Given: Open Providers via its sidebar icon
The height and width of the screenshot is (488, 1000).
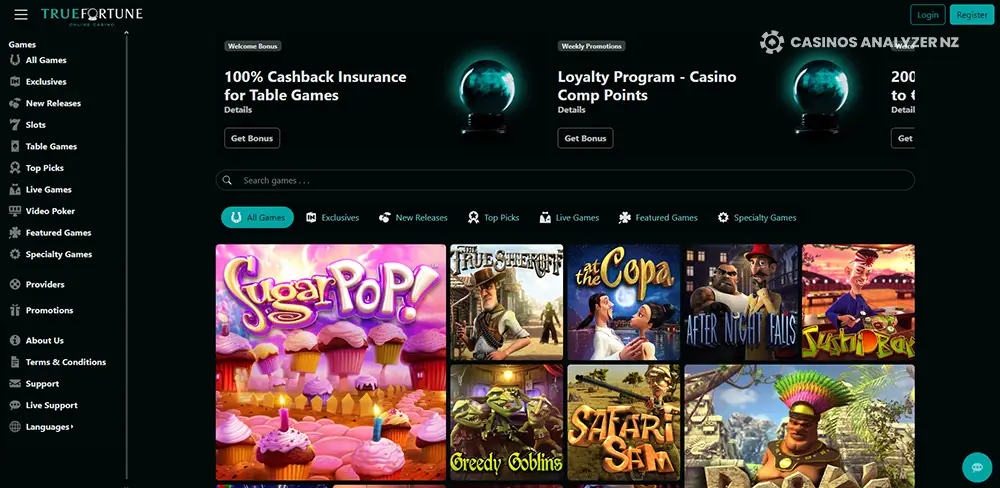Looking at the screenshot, I should 15,284.
